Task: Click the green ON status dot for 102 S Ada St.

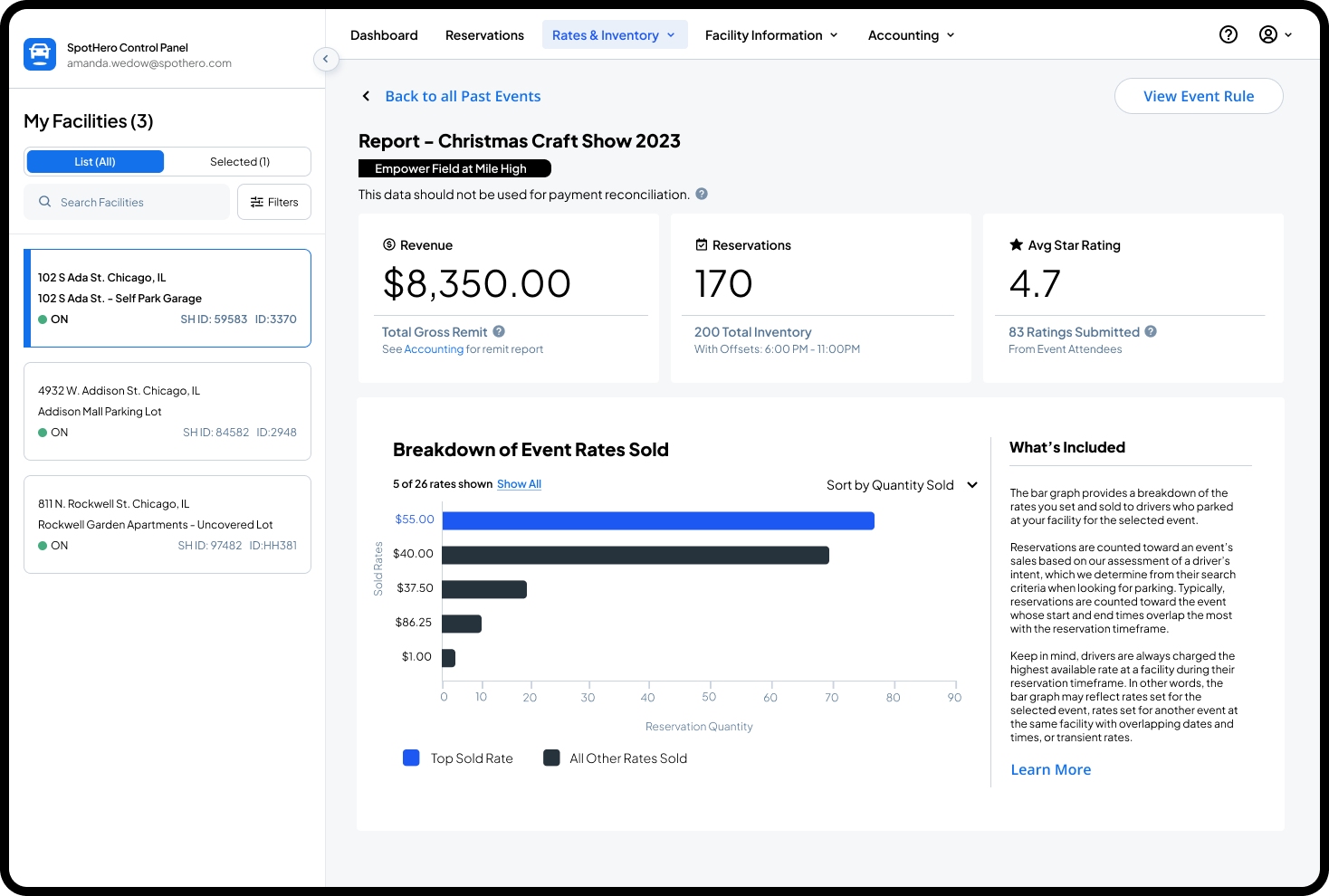Action: coord(43,319)
